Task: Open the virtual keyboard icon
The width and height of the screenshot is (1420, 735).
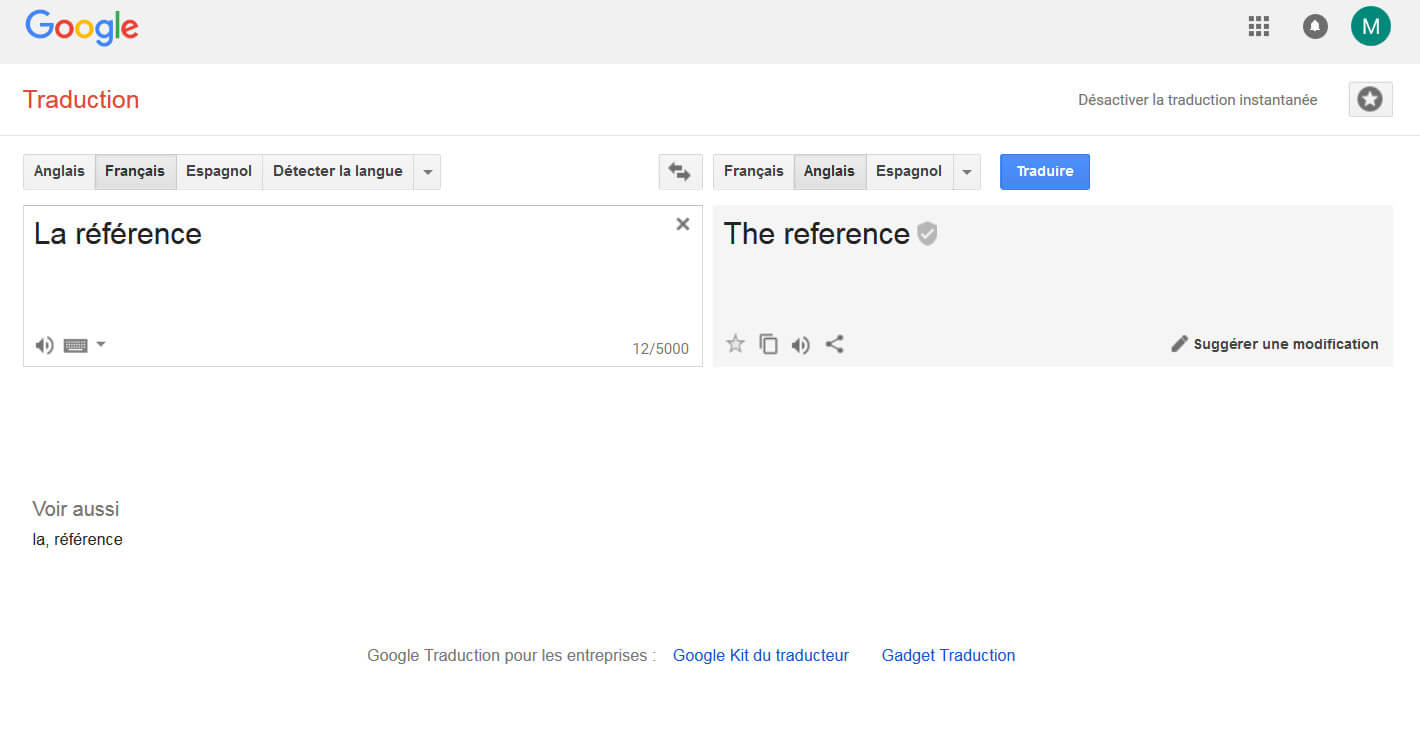Action: point(75,345)
